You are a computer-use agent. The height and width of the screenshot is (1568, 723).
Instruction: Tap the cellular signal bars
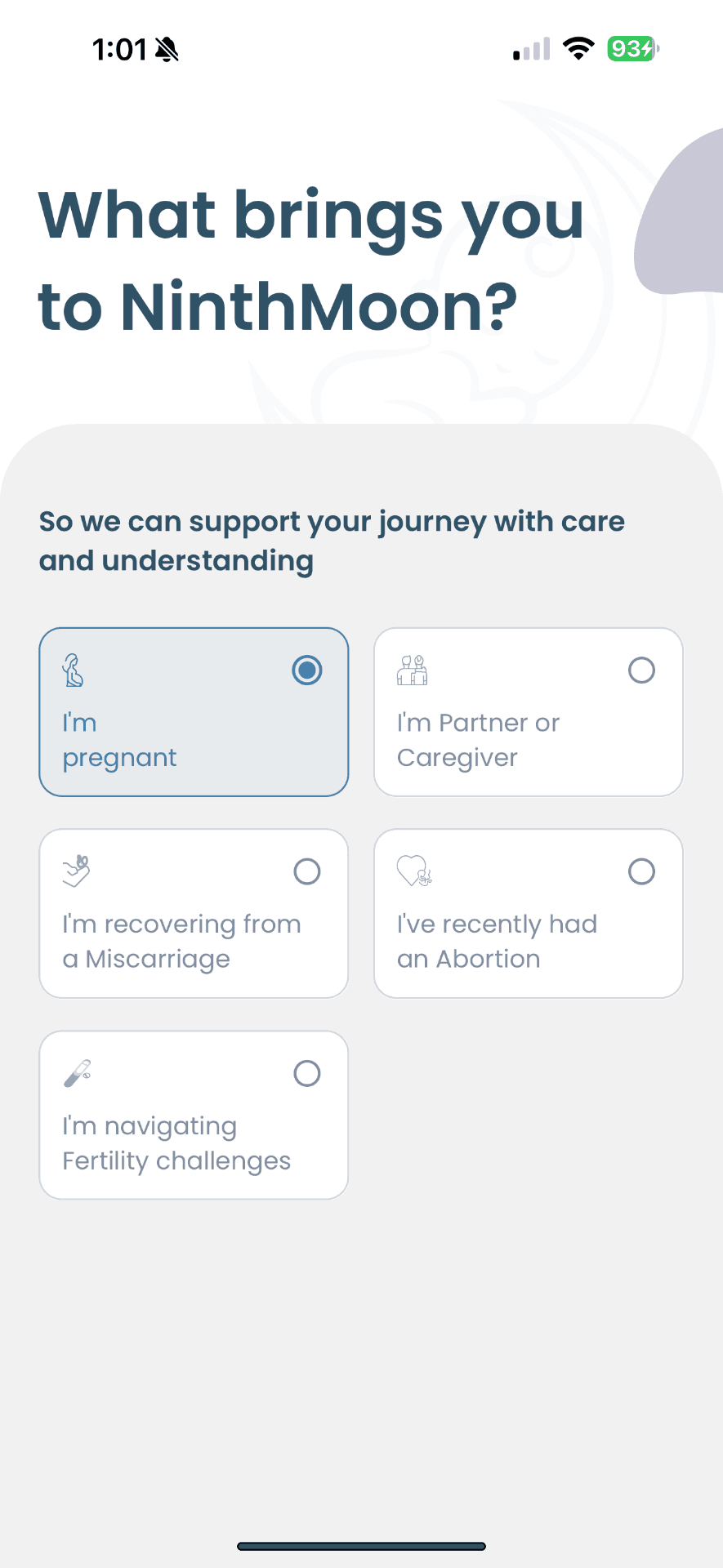(531, 50)
